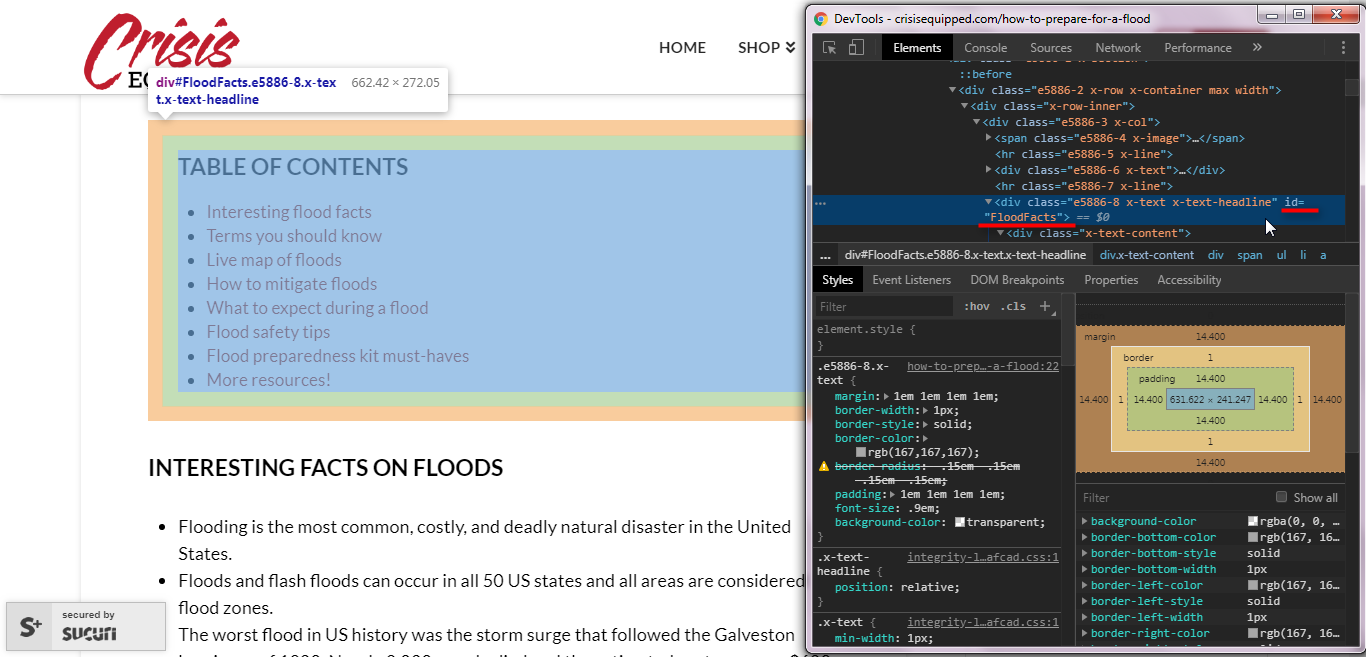Viewport: 1366px width, 657px height.
Task: Show more DevTools tabs chevron
Action: pos(1257,47)
